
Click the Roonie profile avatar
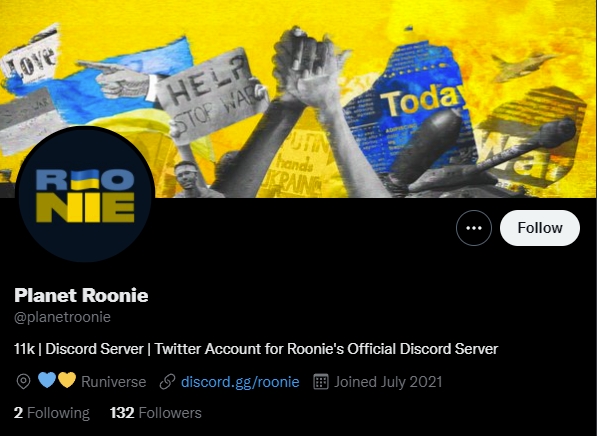[x=85, y=194]
